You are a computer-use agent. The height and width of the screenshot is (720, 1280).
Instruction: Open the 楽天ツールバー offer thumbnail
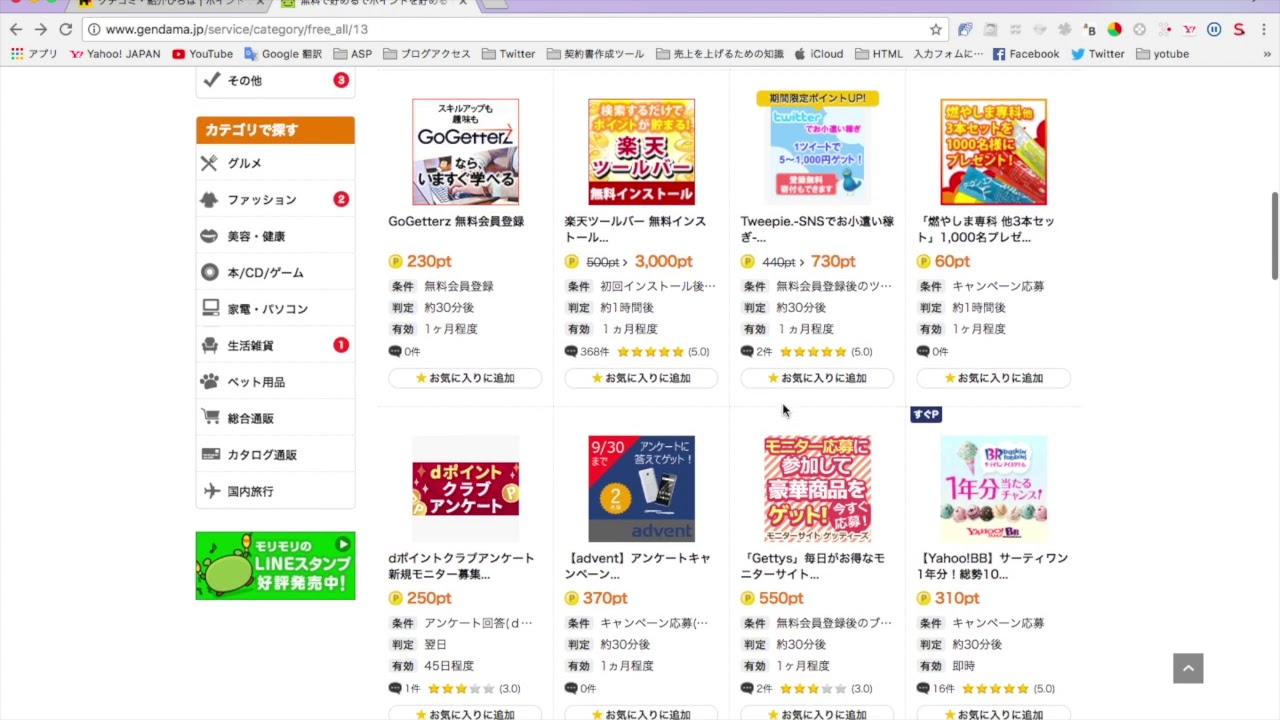pyautogui.click(x=641, y=152)
